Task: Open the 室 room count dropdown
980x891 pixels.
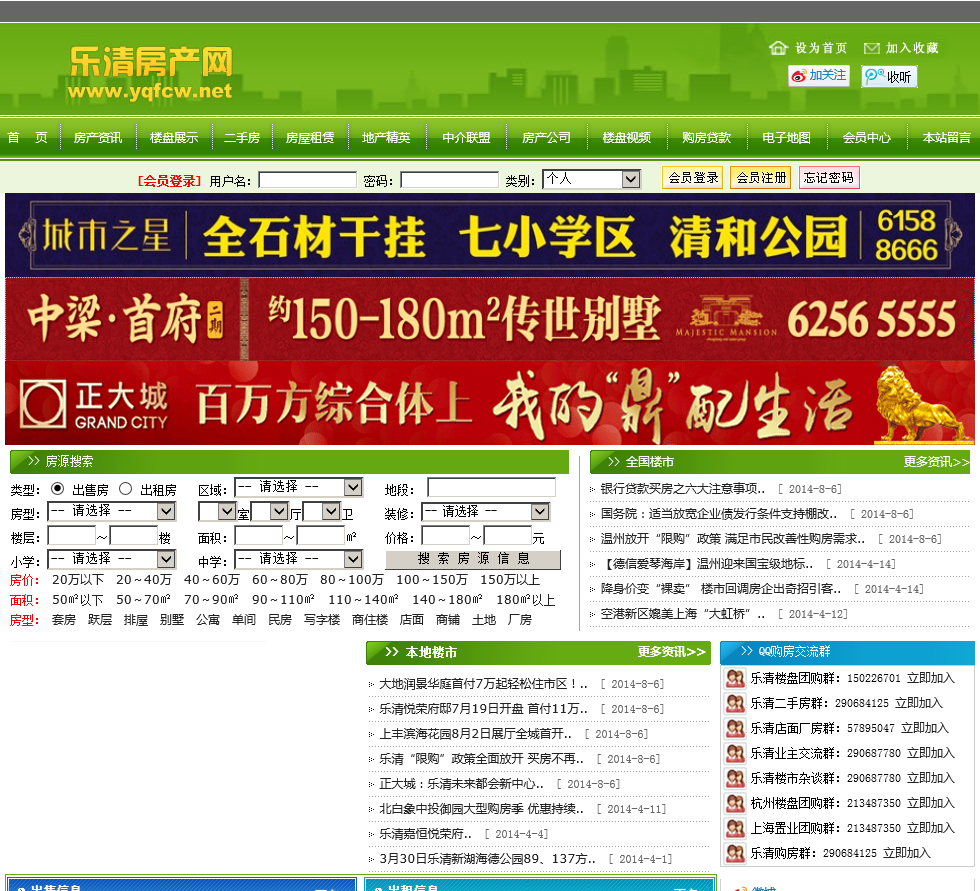Action: 217,512
